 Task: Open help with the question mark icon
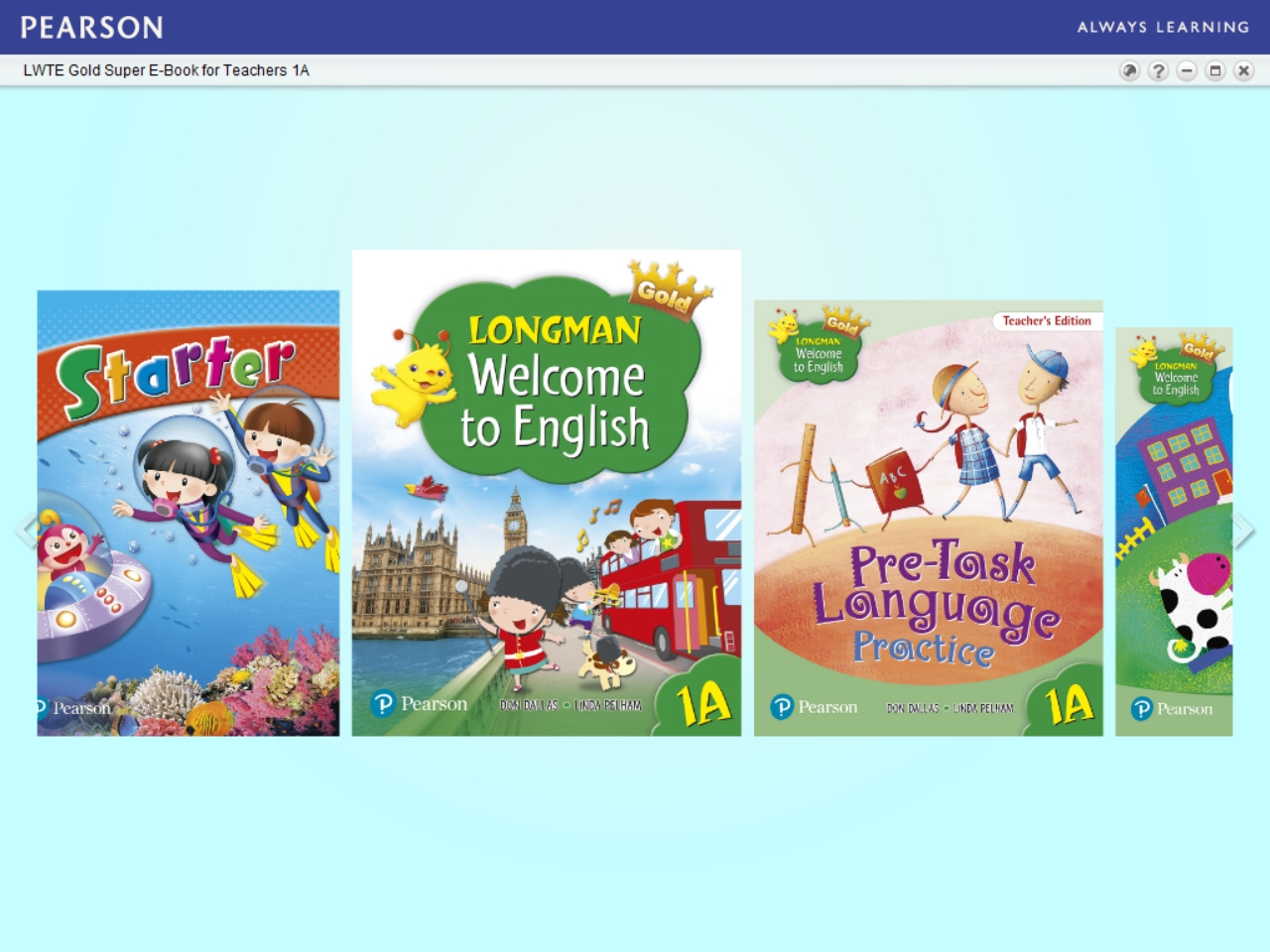(1158, 70)
